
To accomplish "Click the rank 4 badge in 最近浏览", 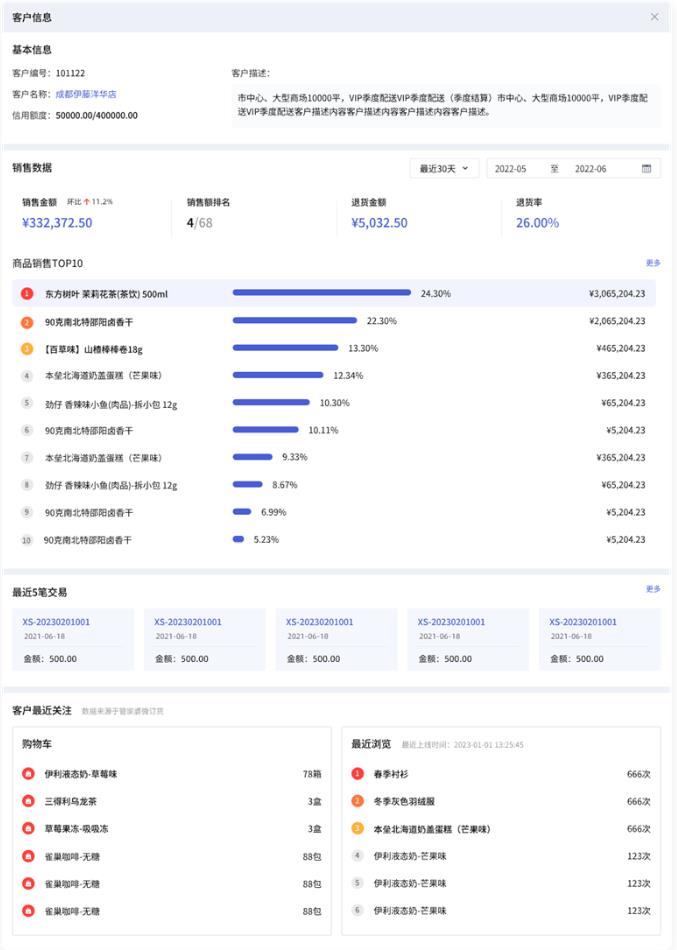I will pos(358,855).
